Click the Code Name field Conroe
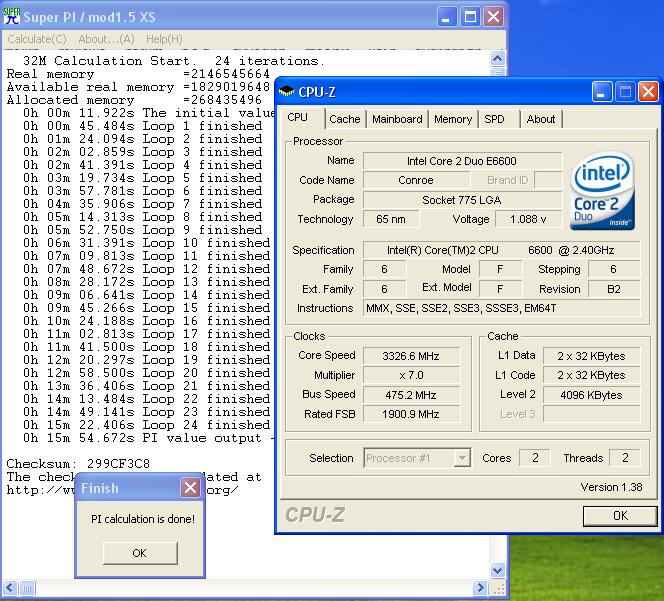The width and height of the screenshot is (664, 601). 416,180
